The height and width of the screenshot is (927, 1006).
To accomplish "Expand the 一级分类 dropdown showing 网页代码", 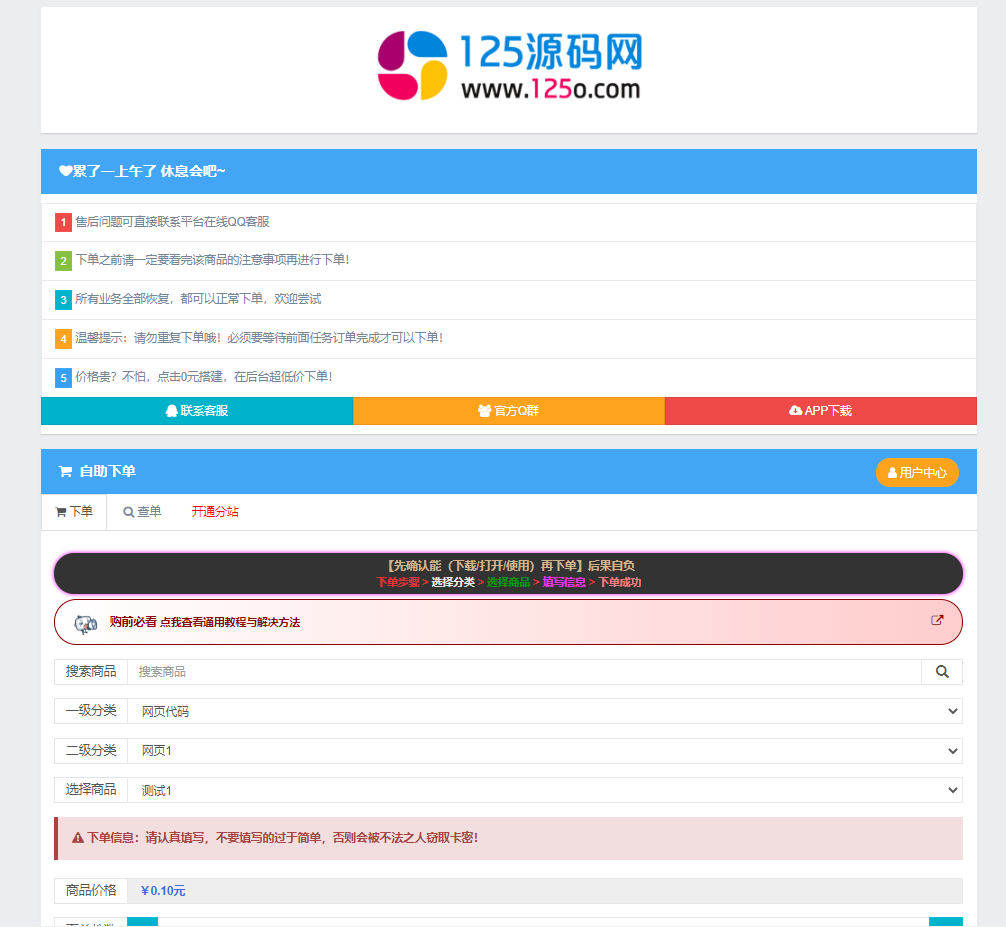I will click(x=544, y=711).
